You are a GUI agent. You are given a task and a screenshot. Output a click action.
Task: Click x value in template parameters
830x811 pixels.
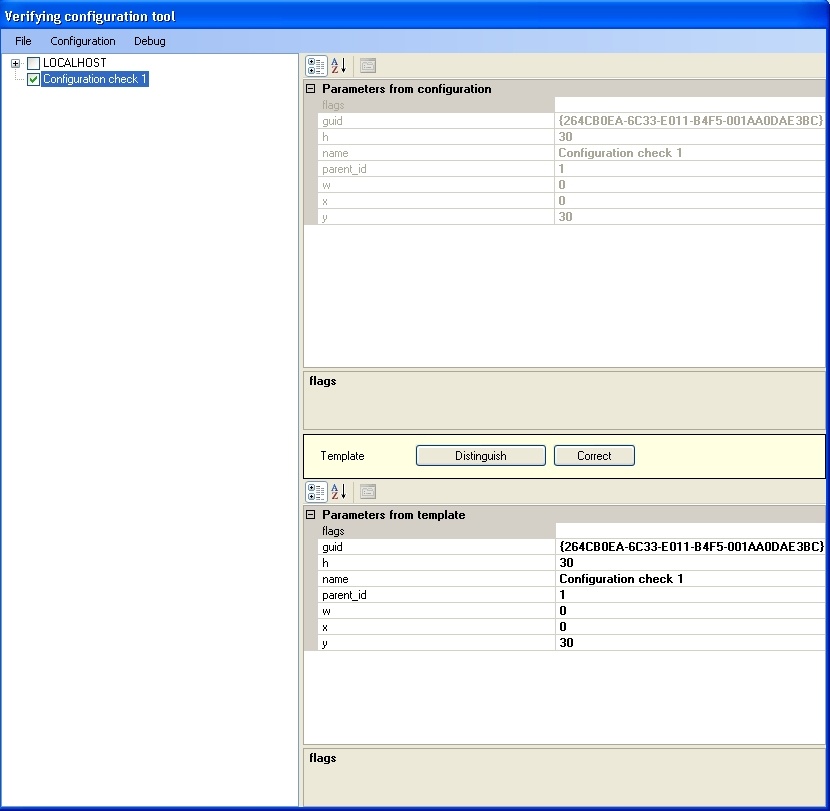coord(690,627)
